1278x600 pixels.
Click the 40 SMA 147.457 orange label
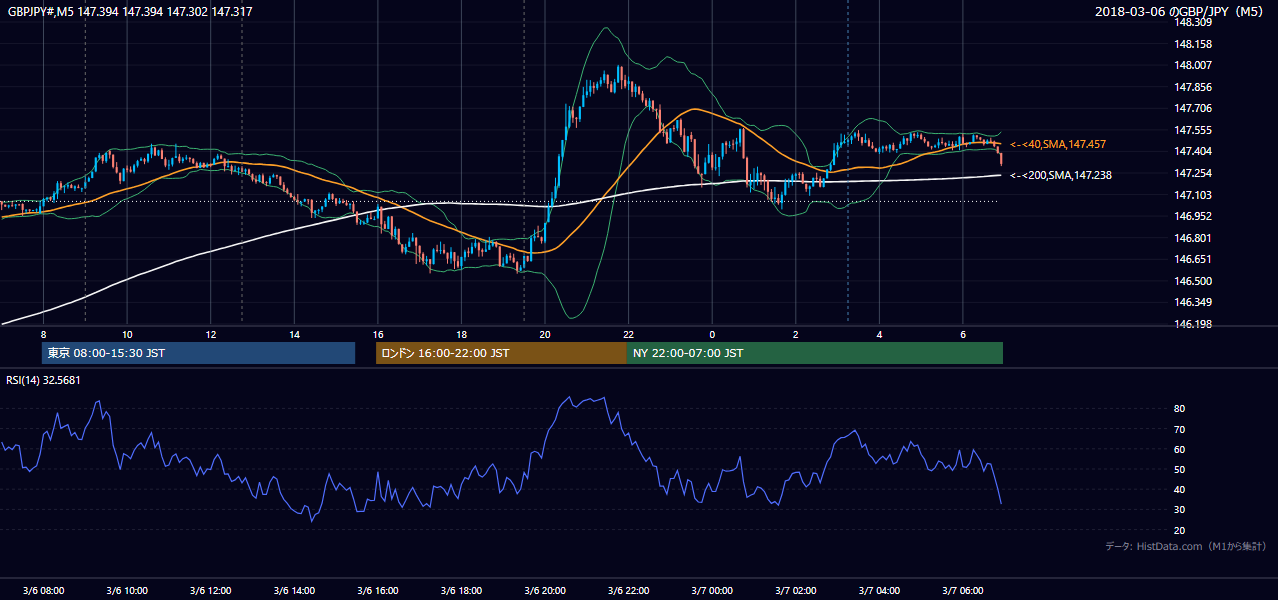[x=1058, y=145]
